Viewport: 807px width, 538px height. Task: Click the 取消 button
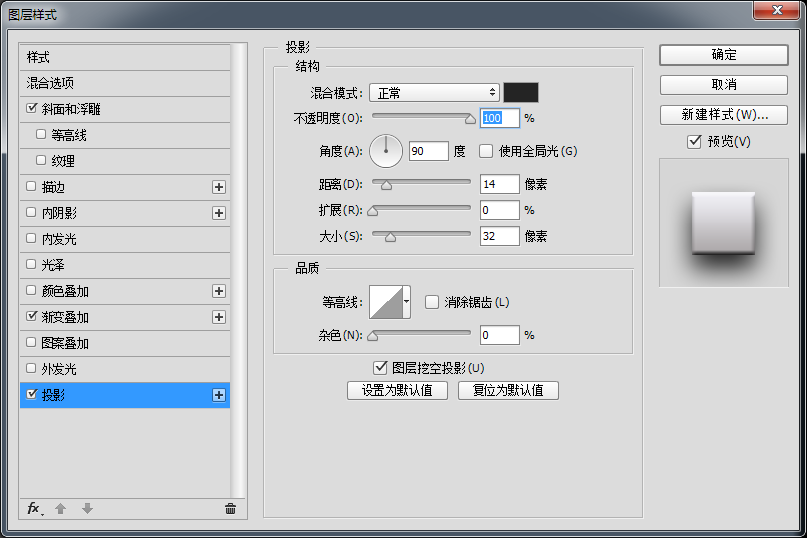(724, 84)
